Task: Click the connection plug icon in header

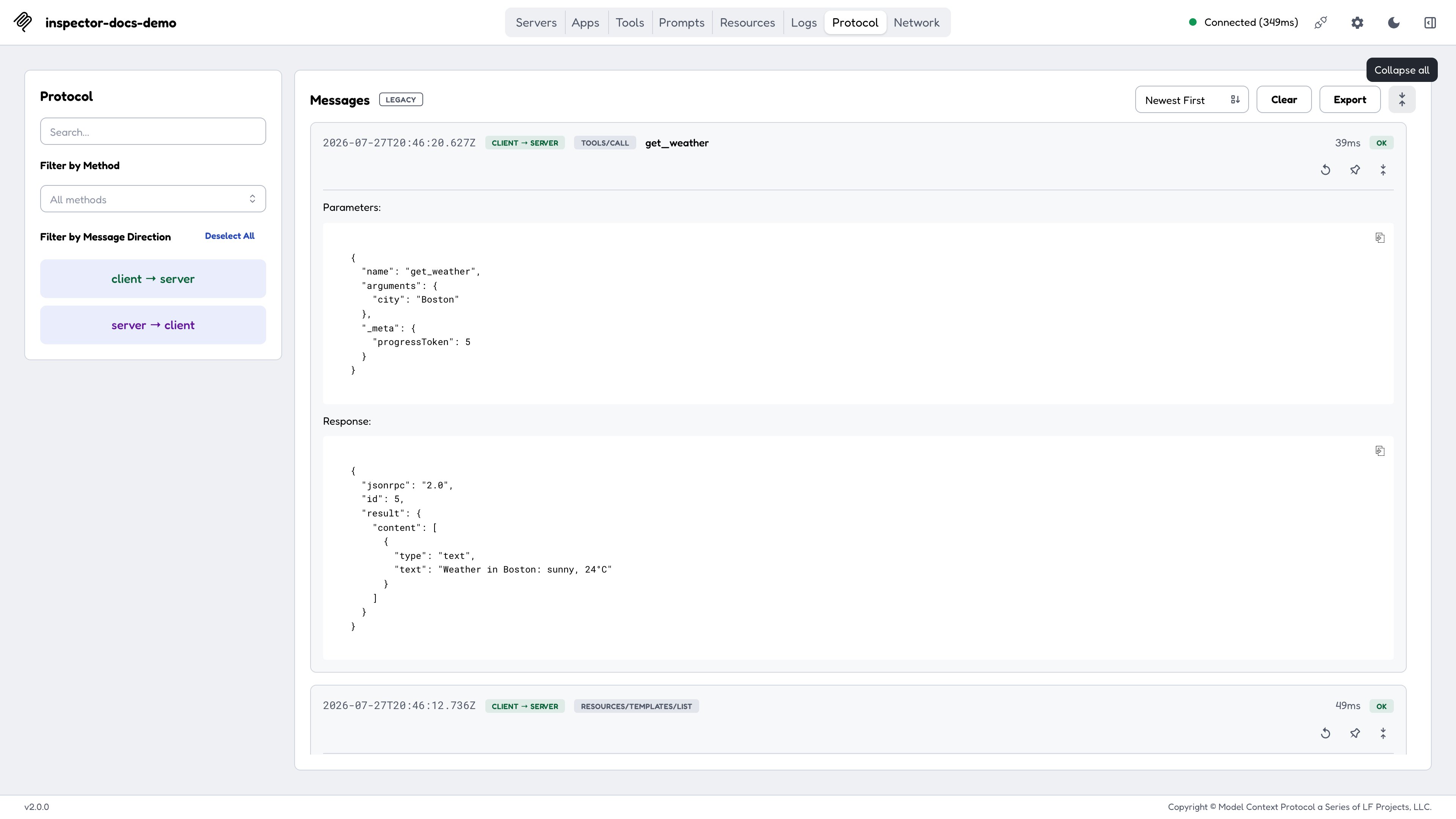Action: coord(1320,23)
